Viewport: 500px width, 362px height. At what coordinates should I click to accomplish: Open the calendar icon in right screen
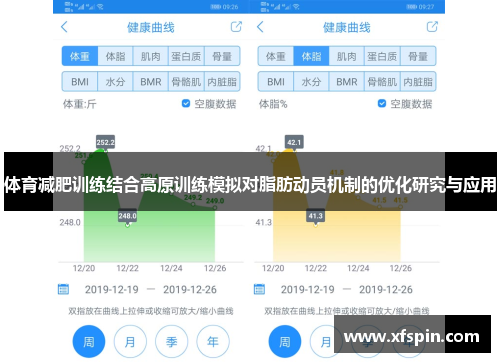(x=259, y=289)
